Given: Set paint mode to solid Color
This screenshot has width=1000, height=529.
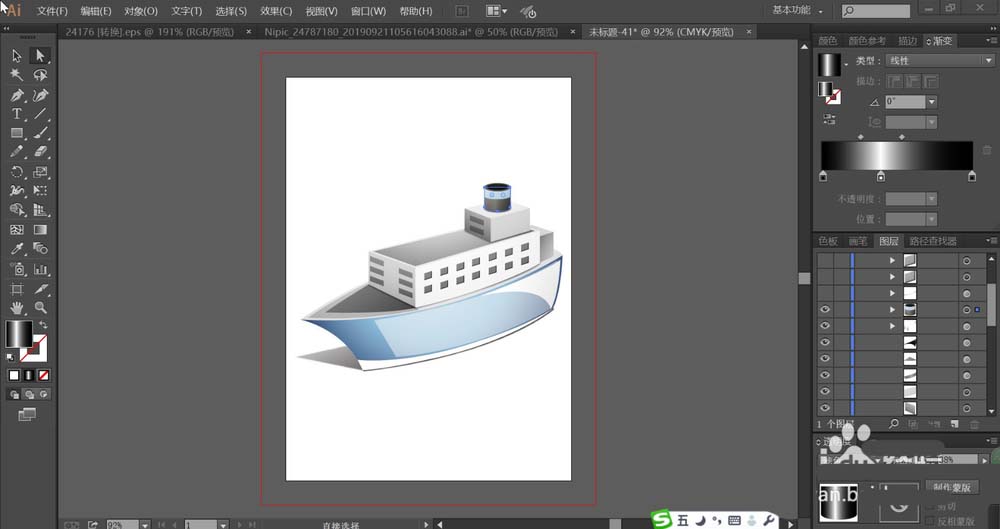Looking at the screenshot, I should click(14, 375).
